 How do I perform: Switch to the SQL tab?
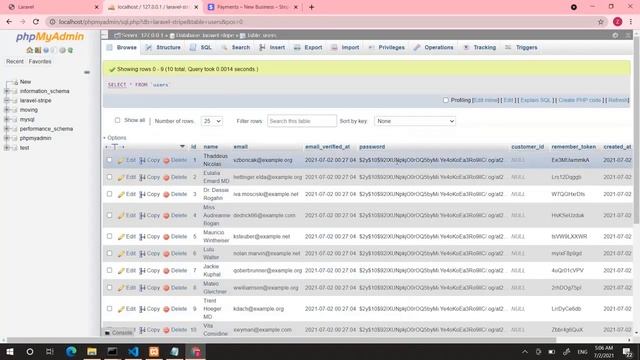[201, 48]
